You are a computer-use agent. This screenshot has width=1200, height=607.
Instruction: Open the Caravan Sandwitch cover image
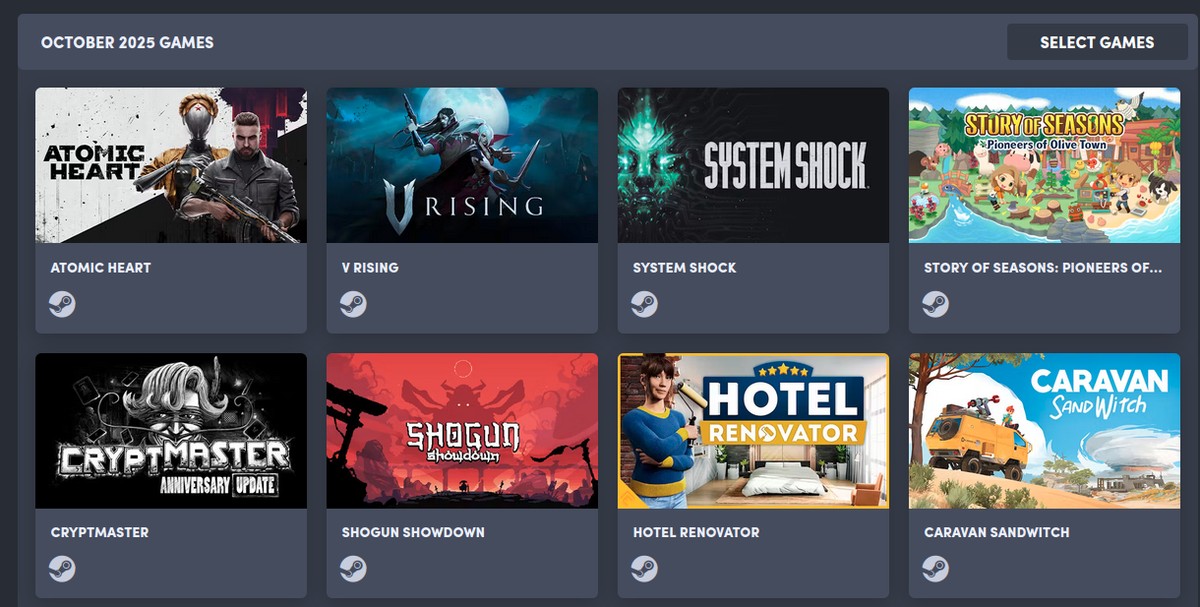coord(1044,431)
